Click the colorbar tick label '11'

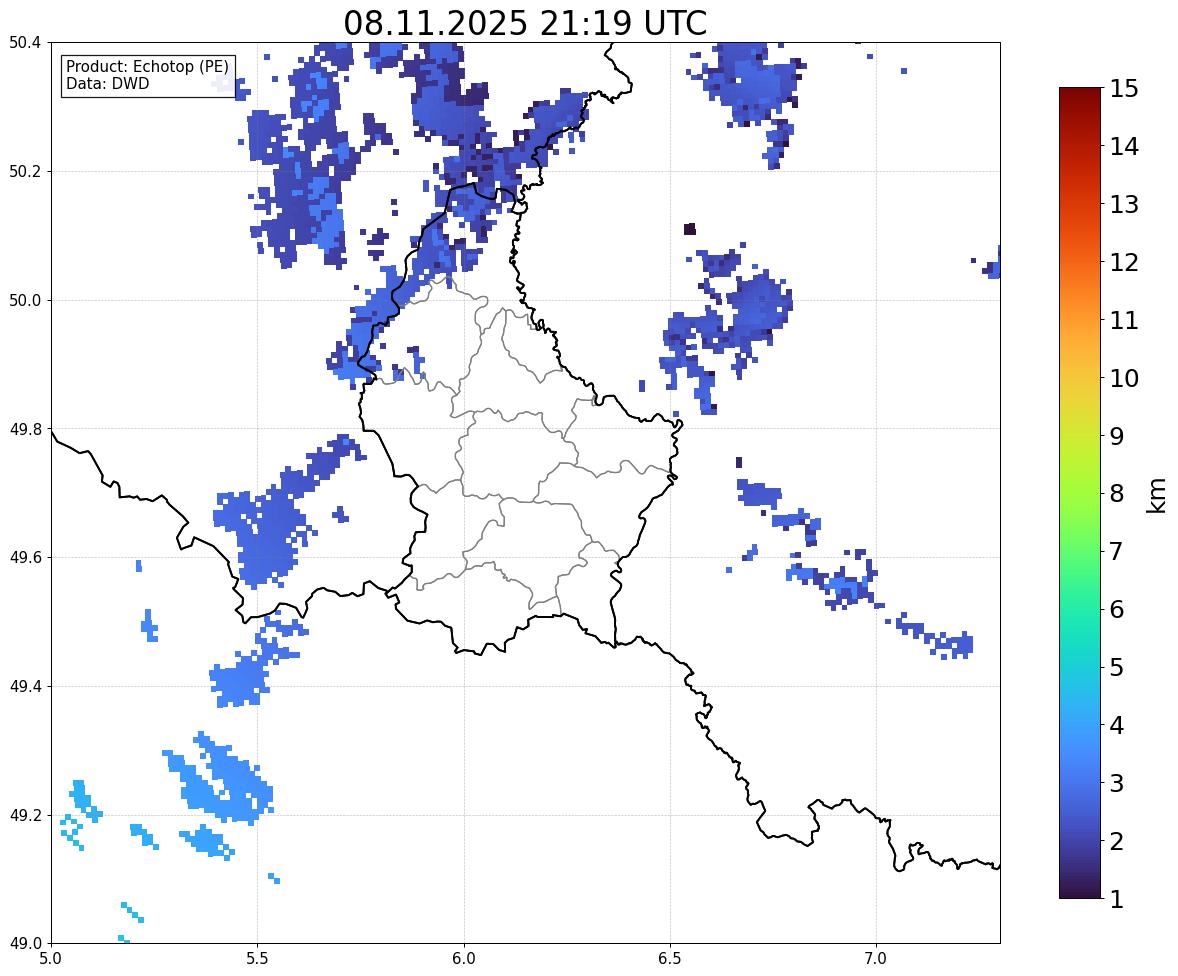1124,320
